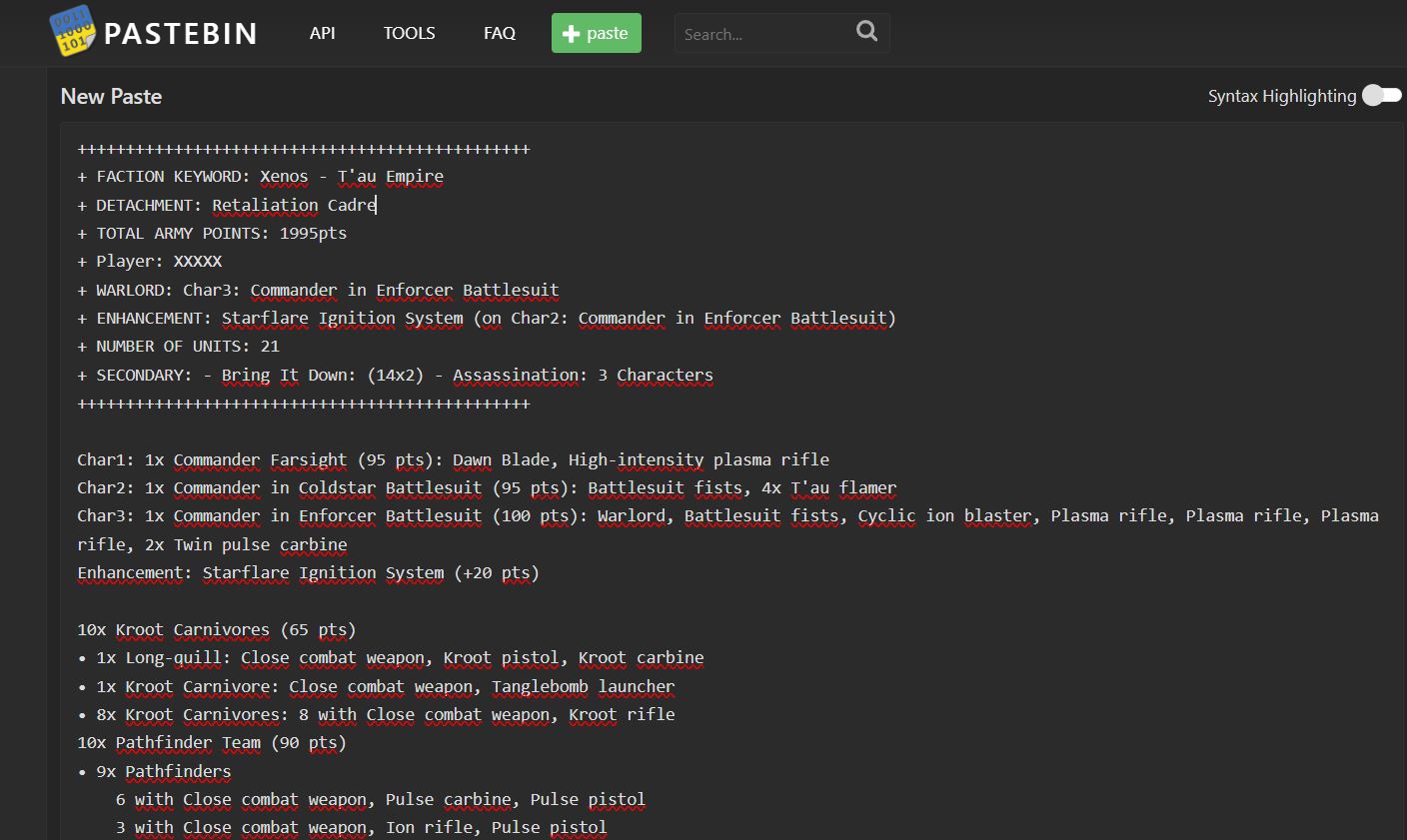The width and height of the screenshot is (1407, 840).
Task: Click the ENHANCEMENT: Starflare Ignition System header line
Action: [x=487, y=318]
